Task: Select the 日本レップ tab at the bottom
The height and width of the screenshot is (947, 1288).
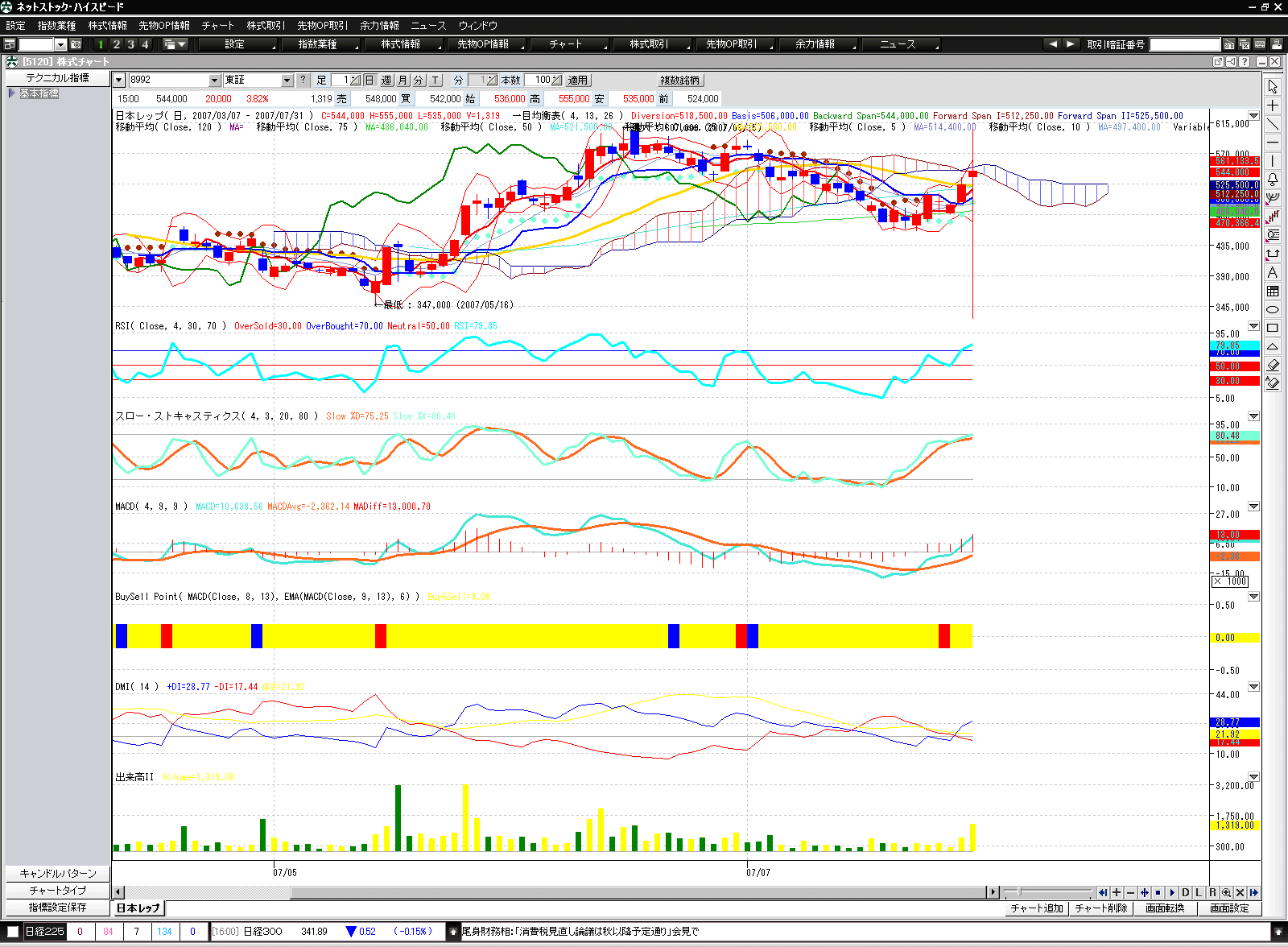Action: [x=138, y=908]
